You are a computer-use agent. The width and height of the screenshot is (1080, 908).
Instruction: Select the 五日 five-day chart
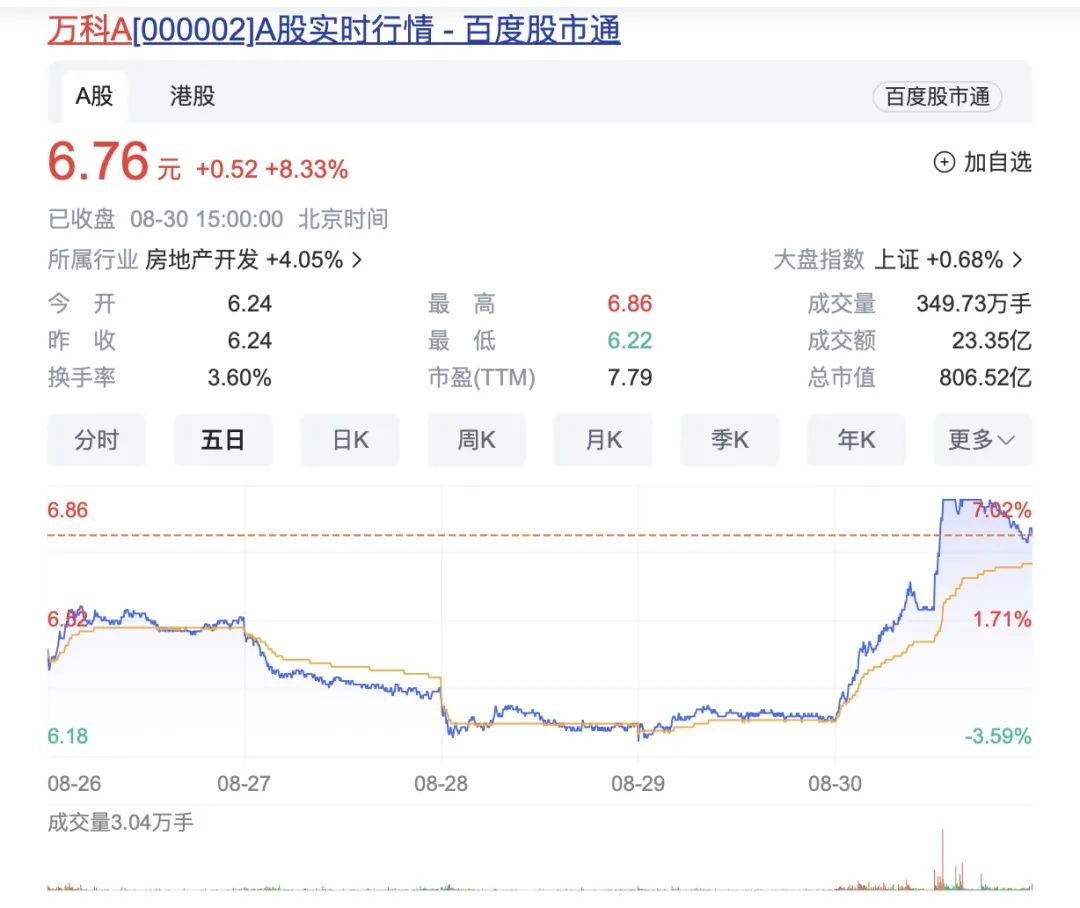pyautogui.click(x=223, y=440)
